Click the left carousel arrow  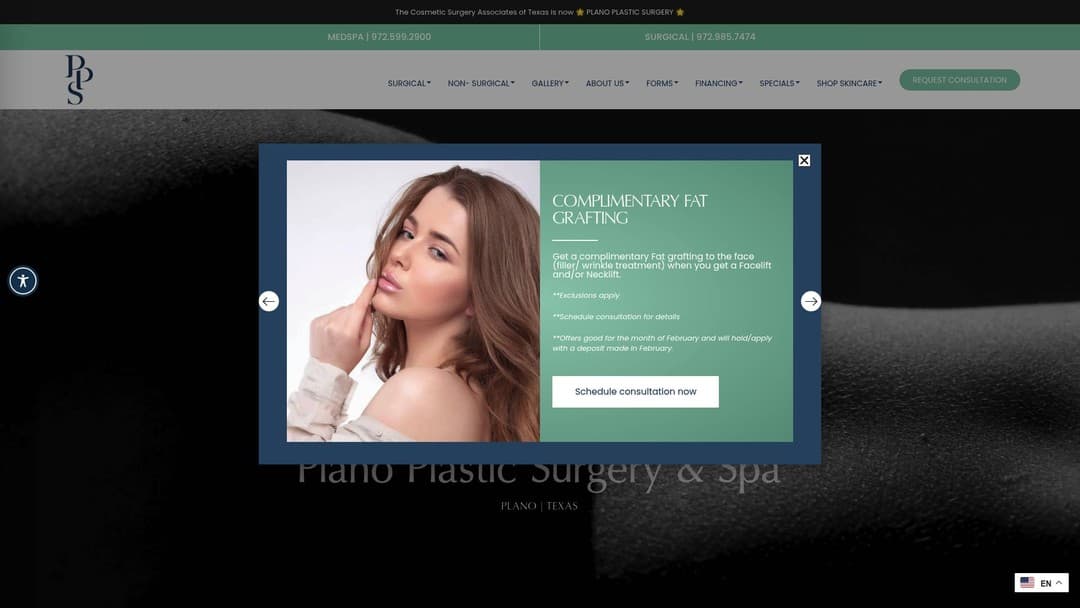coord(268,300)
